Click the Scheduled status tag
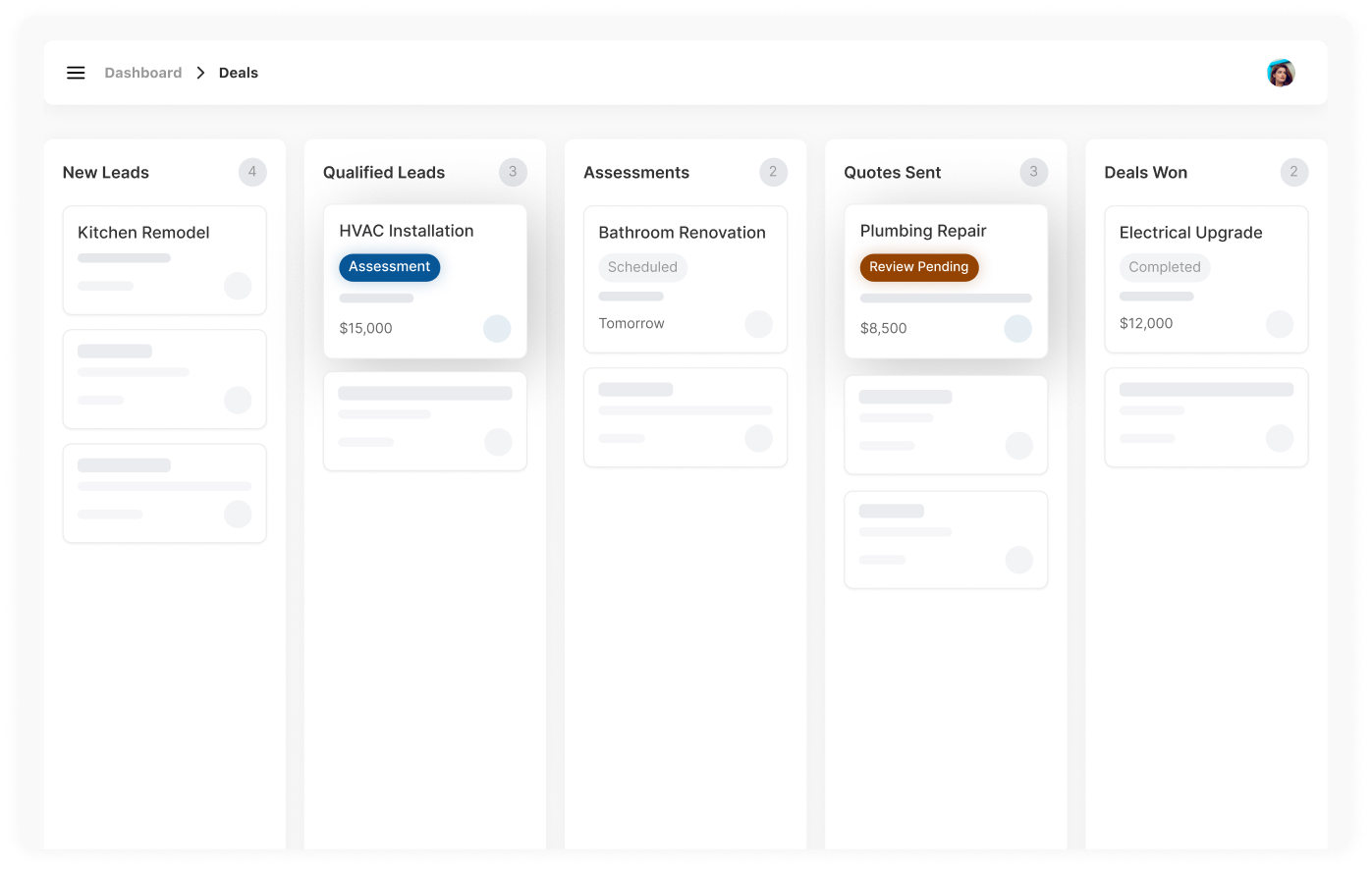 click(x=642, y=267)
